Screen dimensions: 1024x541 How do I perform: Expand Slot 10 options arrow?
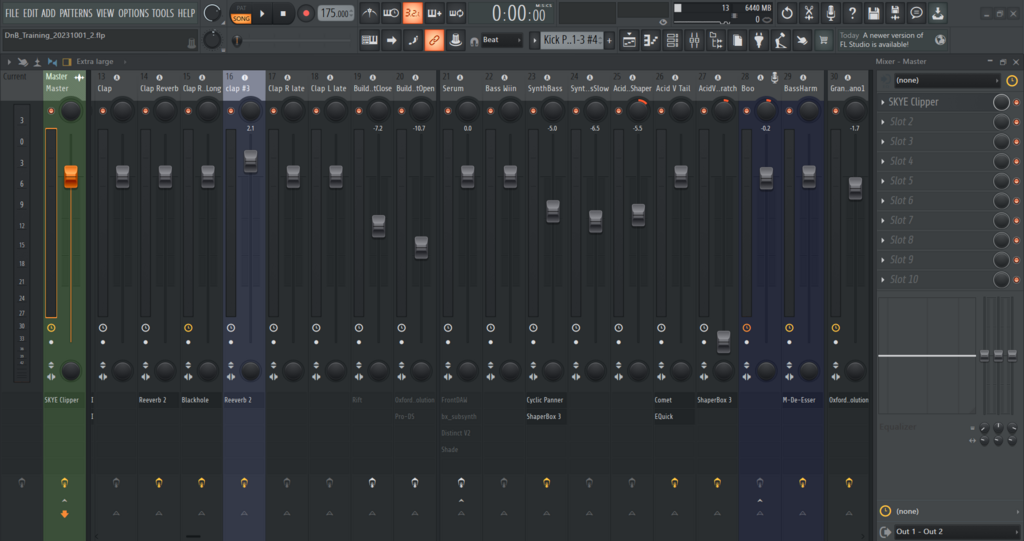(883, 279)
